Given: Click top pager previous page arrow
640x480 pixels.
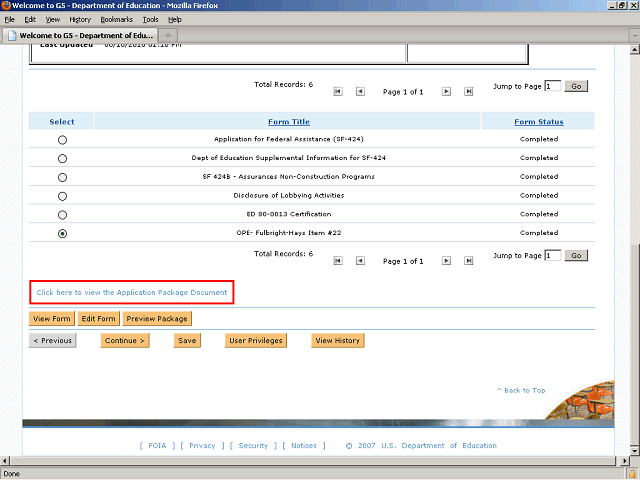Looking at the screenshot, I should tap(360, 91).
